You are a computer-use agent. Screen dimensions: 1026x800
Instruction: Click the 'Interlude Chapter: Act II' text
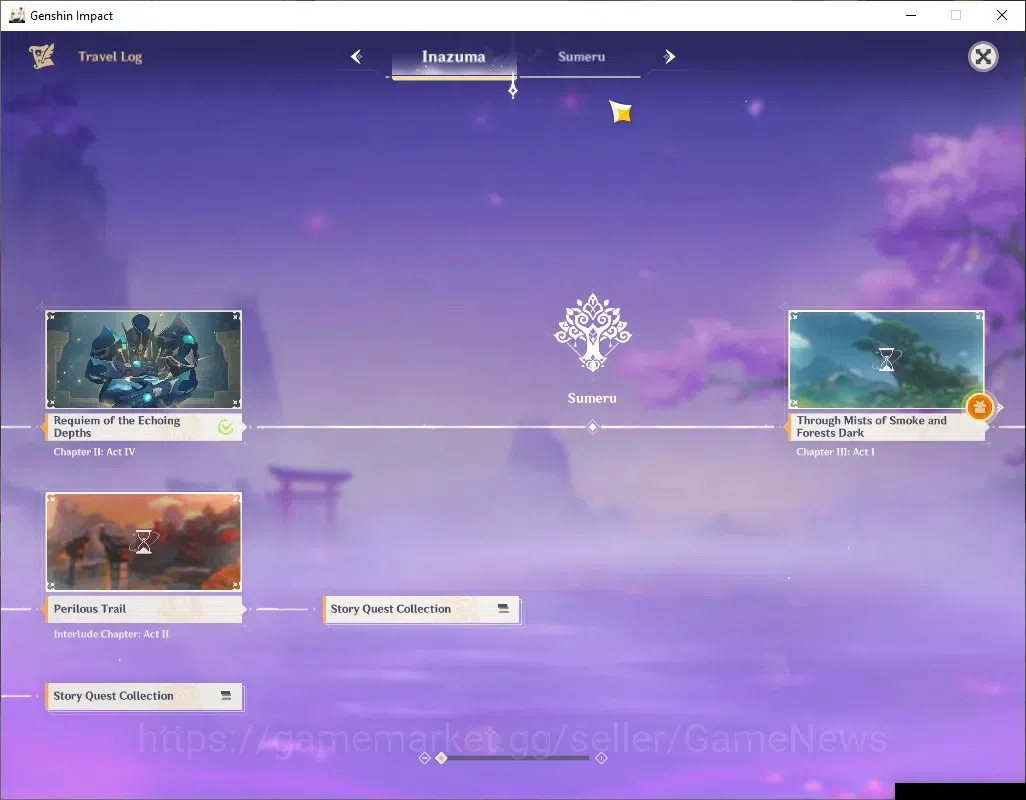pos(111,634)
